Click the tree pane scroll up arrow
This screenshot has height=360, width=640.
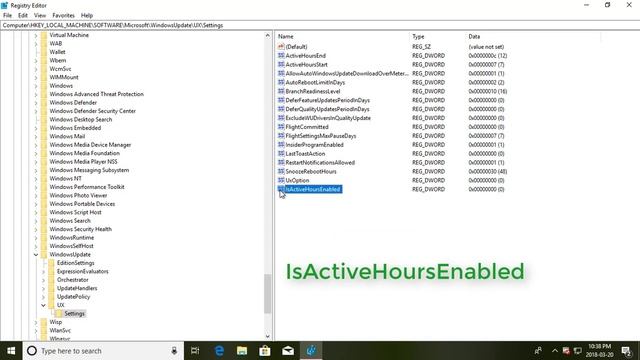[x=267, y=36]
